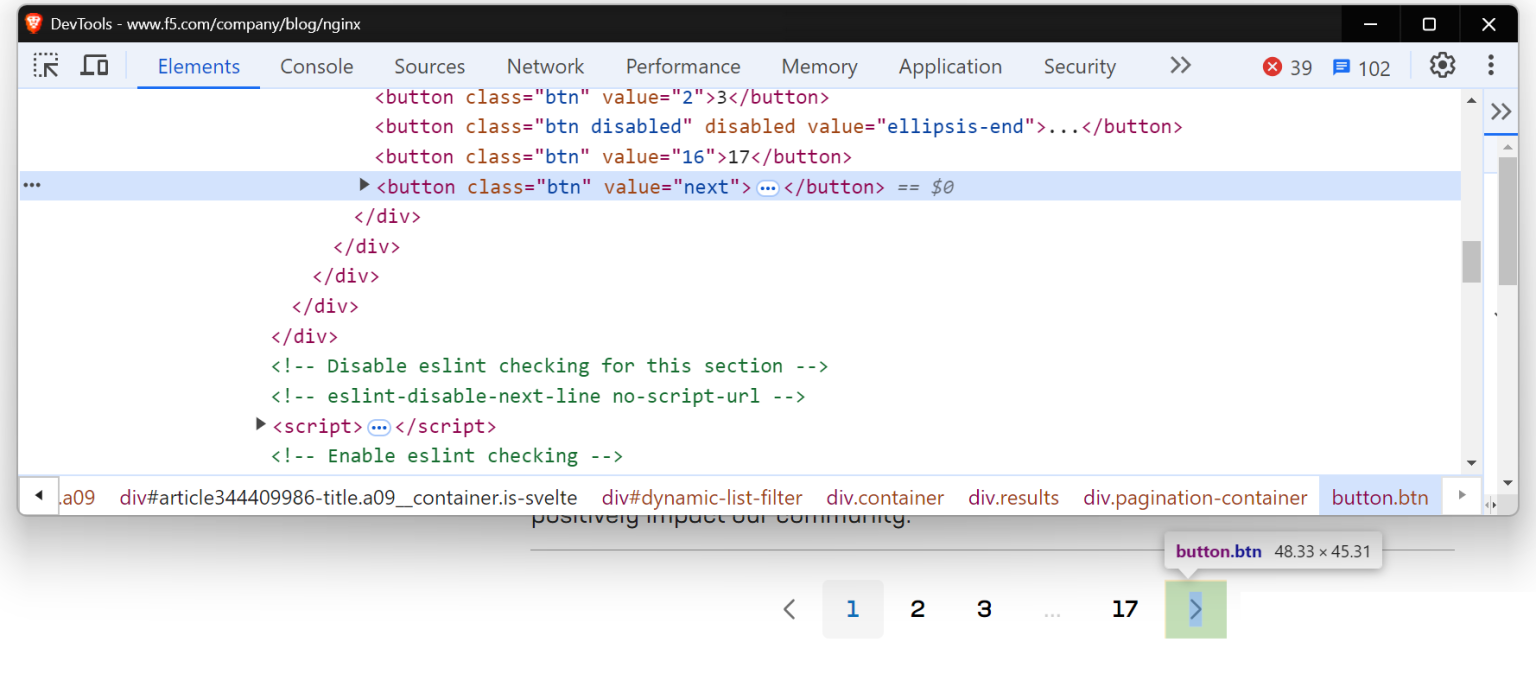The image size is (1536, 674).
Task: Click the Elements panel vertical scrollbar
Action: point(1471,260)
